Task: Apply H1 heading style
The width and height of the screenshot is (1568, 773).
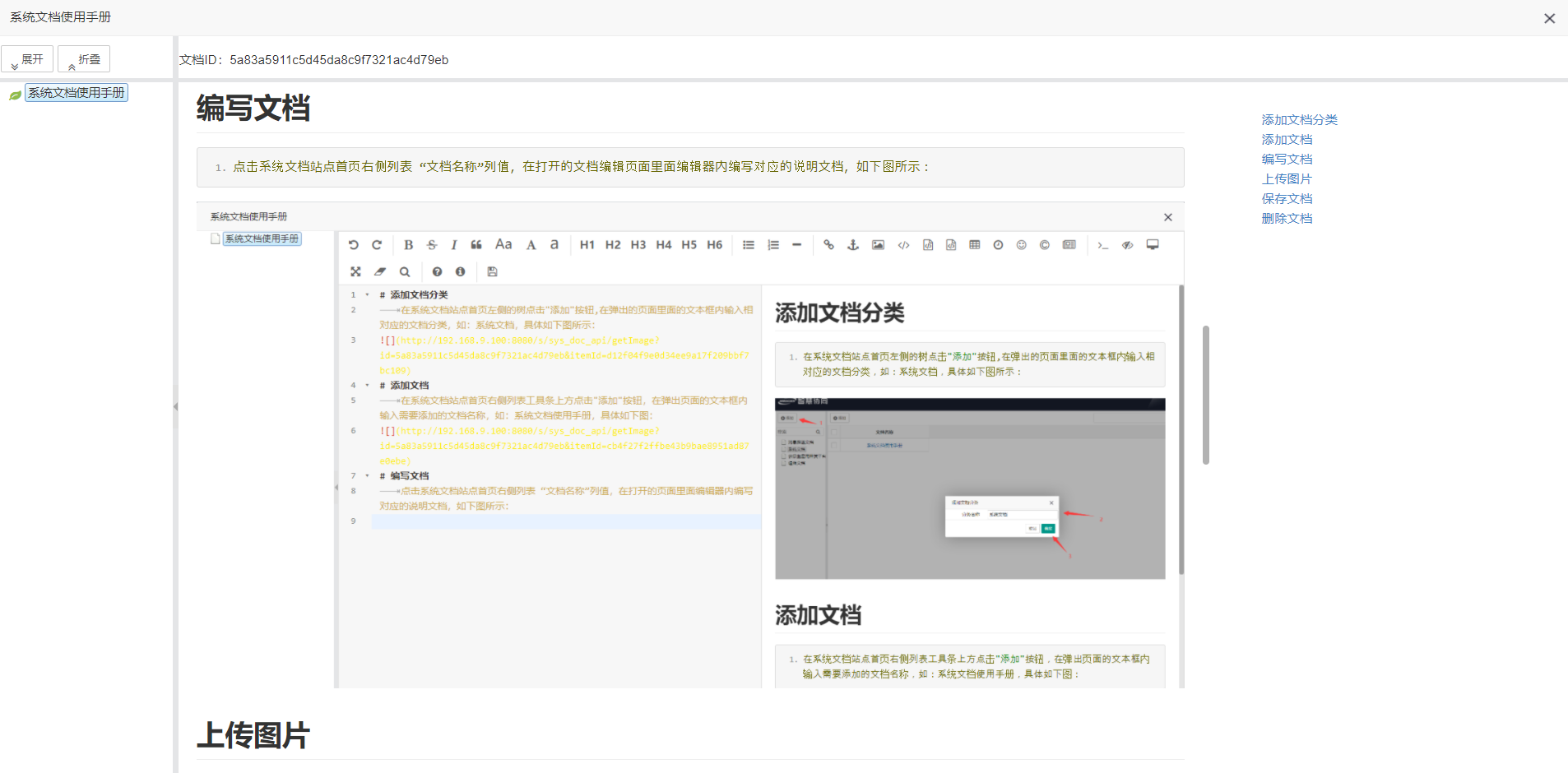Action: 587,245
